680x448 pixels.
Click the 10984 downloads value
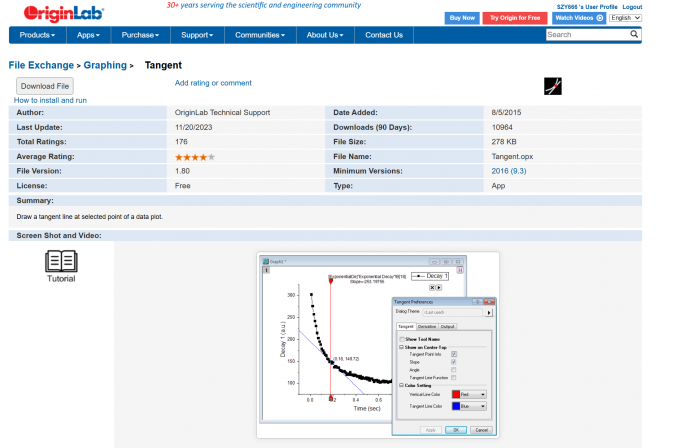pos(502,127)
